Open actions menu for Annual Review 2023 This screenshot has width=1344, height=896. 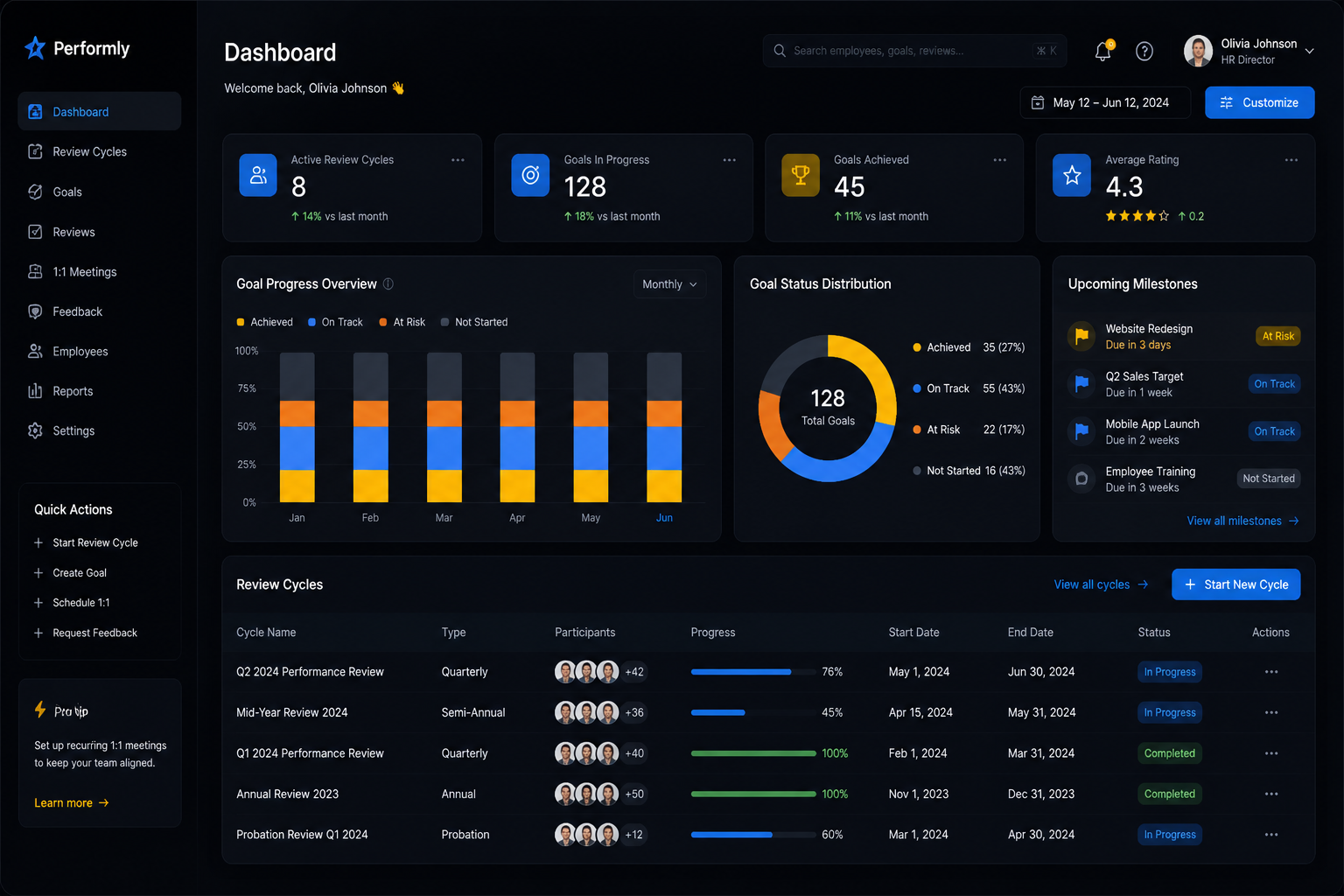coord(1271,794)
